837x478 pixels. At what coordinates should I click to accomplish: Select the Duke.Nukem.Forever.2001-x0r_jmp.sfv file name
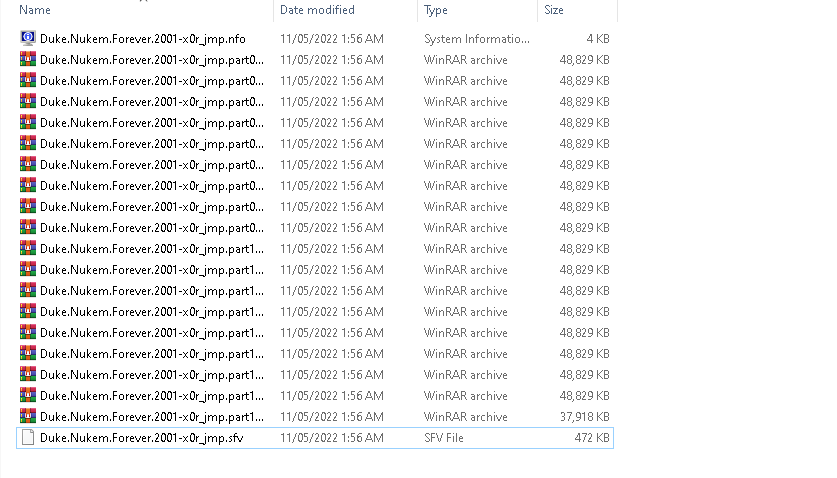click(x=141, y=438)
